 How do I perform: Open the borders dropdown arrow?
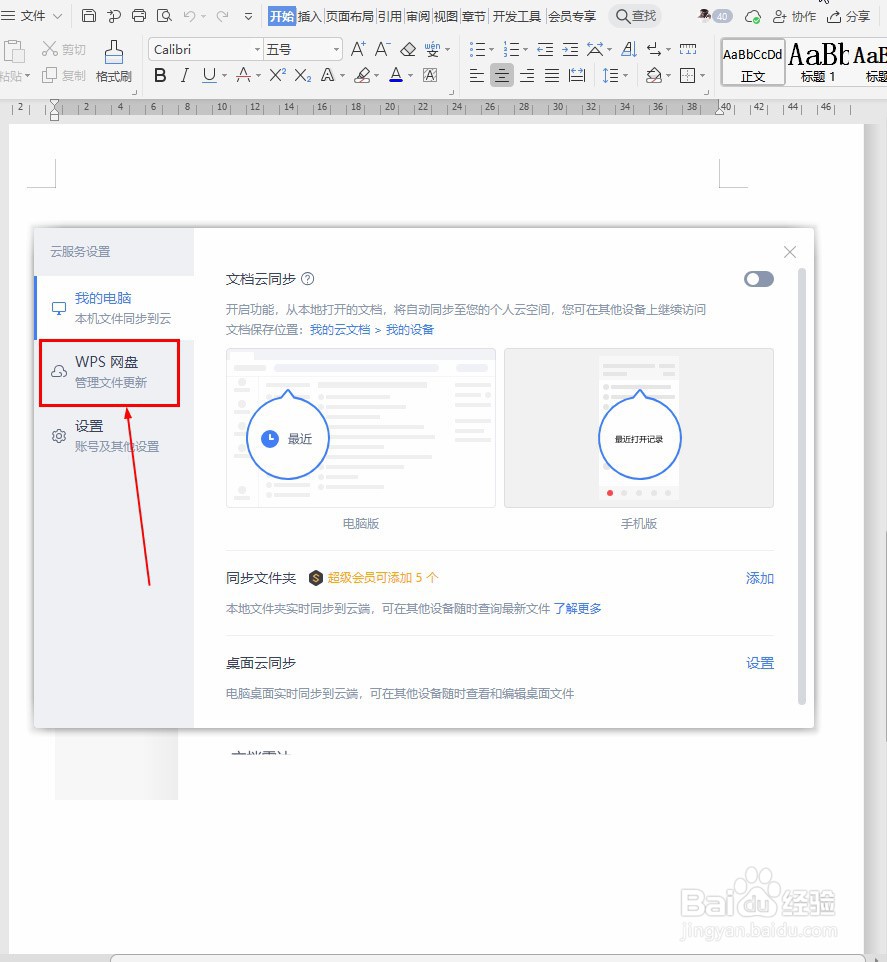tap(702, 76)
